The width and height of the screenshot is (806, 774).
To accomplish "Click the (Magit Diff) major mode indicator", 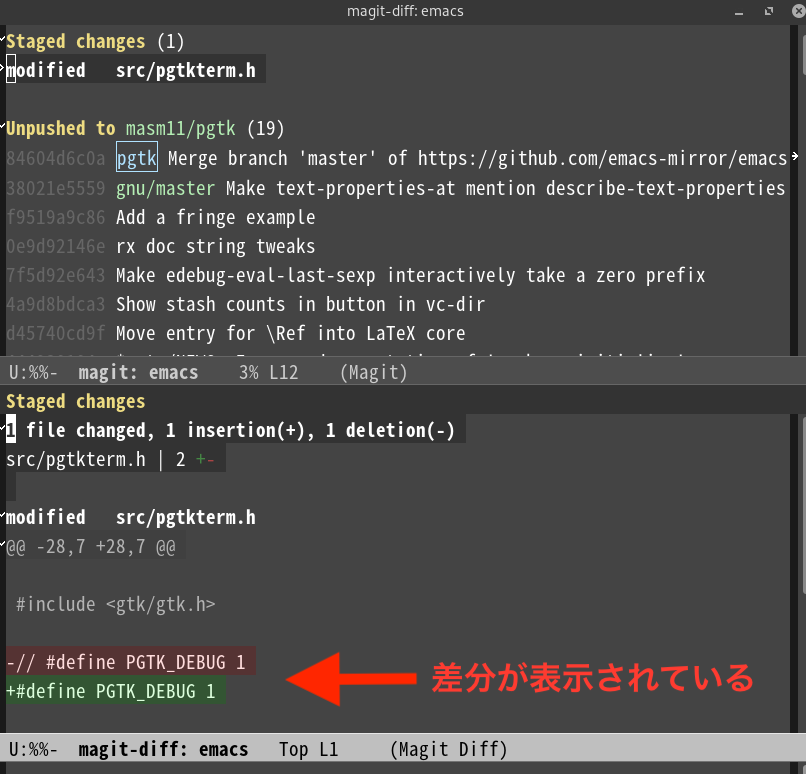I will (448, 749).
